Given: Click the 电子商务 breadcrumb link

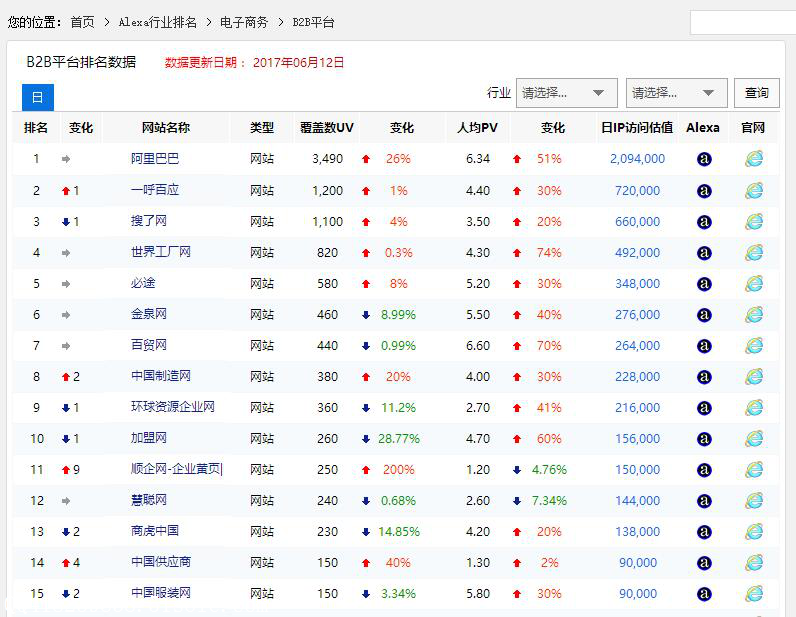Looking at the screenshot, I should click(x=244, y=21).
